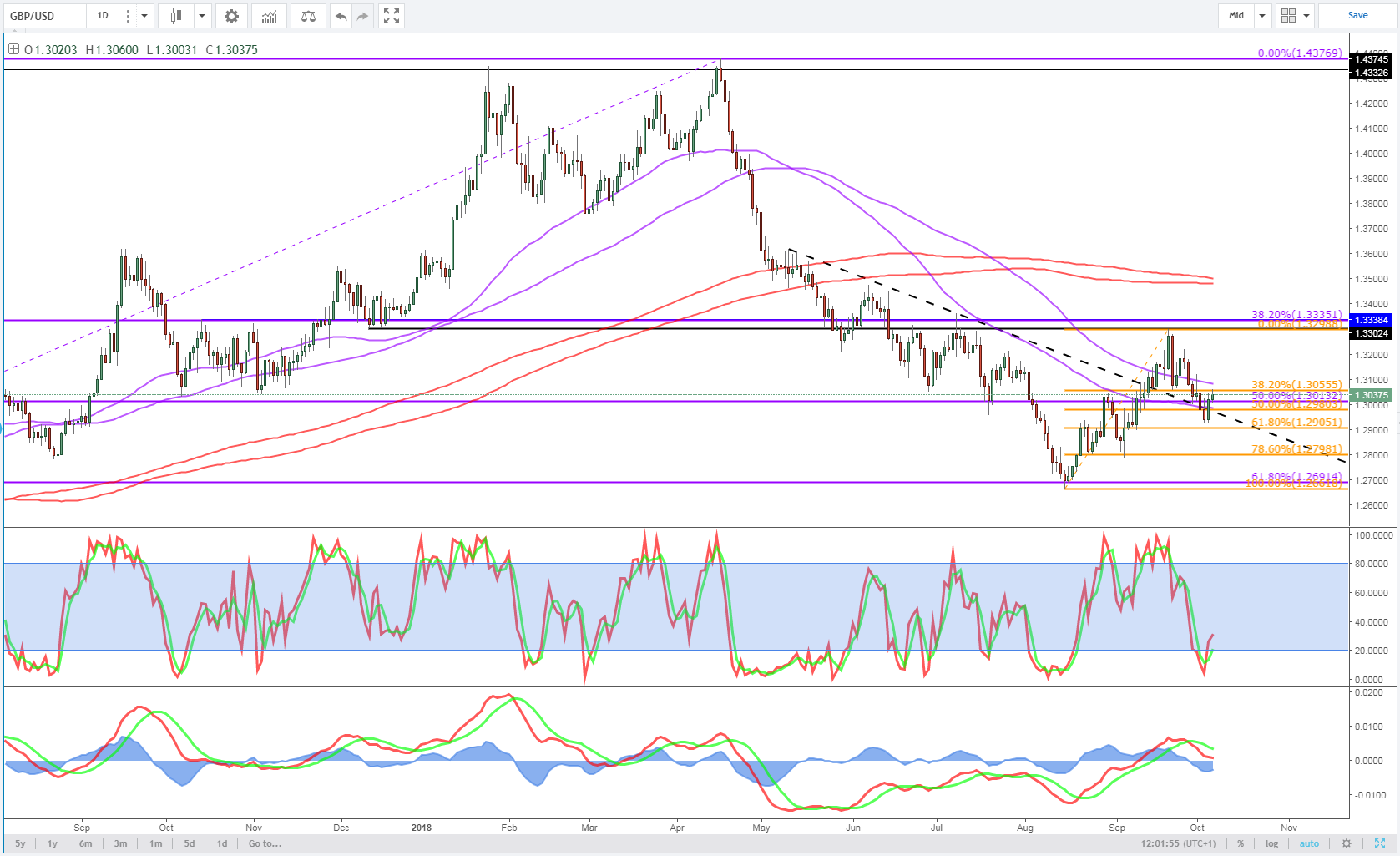This screenshot has width=1400, height=856.
Task: Click the GBP/USD symbol search field
Action: tap(43, 15)
